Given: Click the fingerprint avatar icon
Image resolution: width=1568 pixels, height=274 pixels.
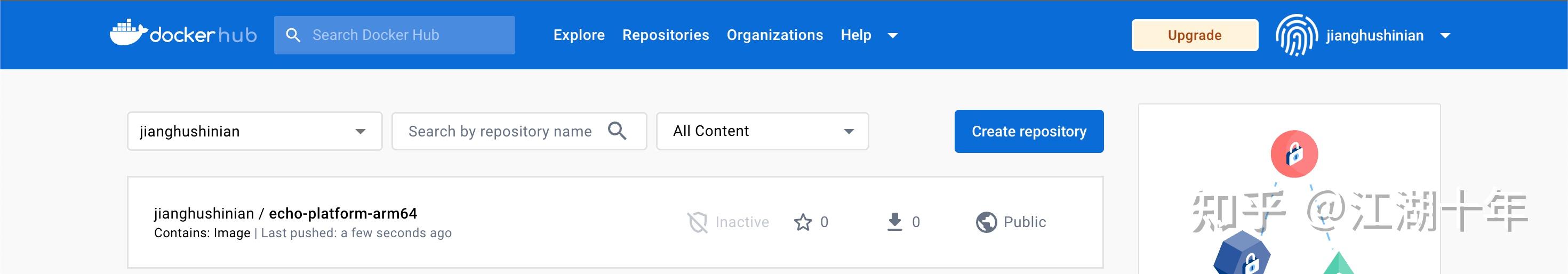Looking at the screenshot, I should (1297, 35).
